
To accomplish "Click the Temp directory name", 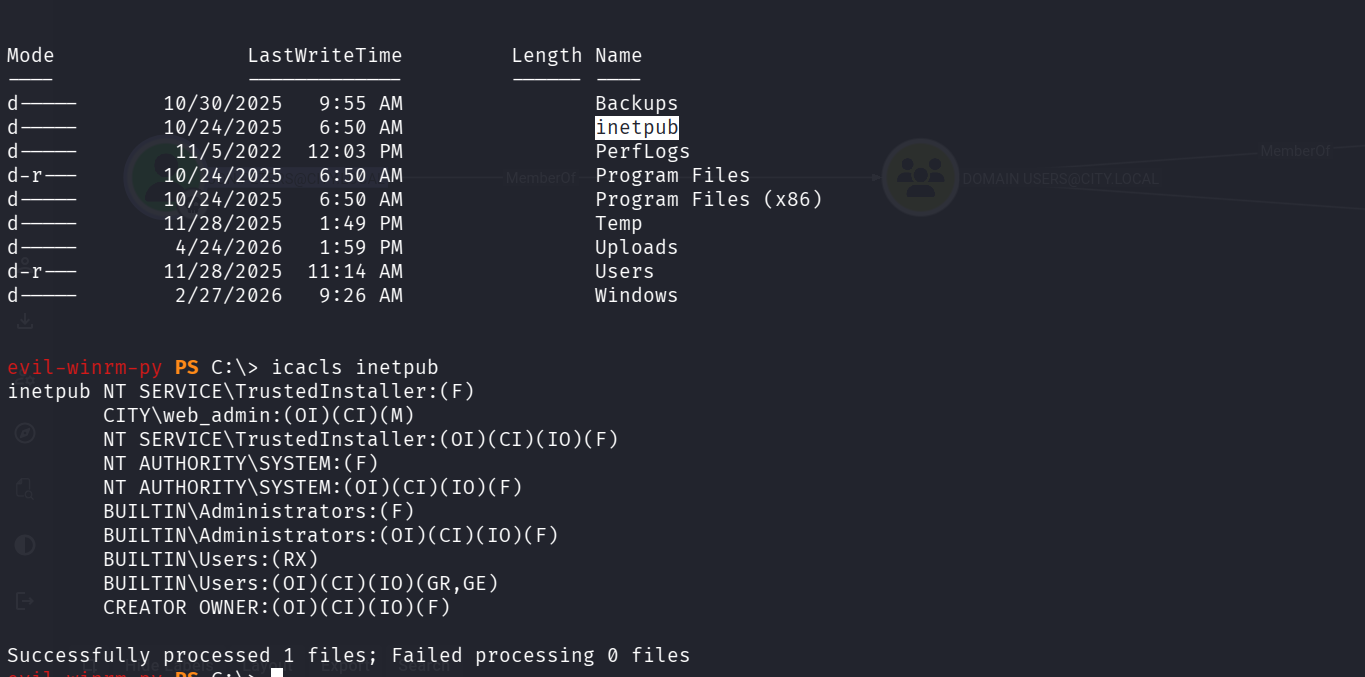I will point(618,223).
